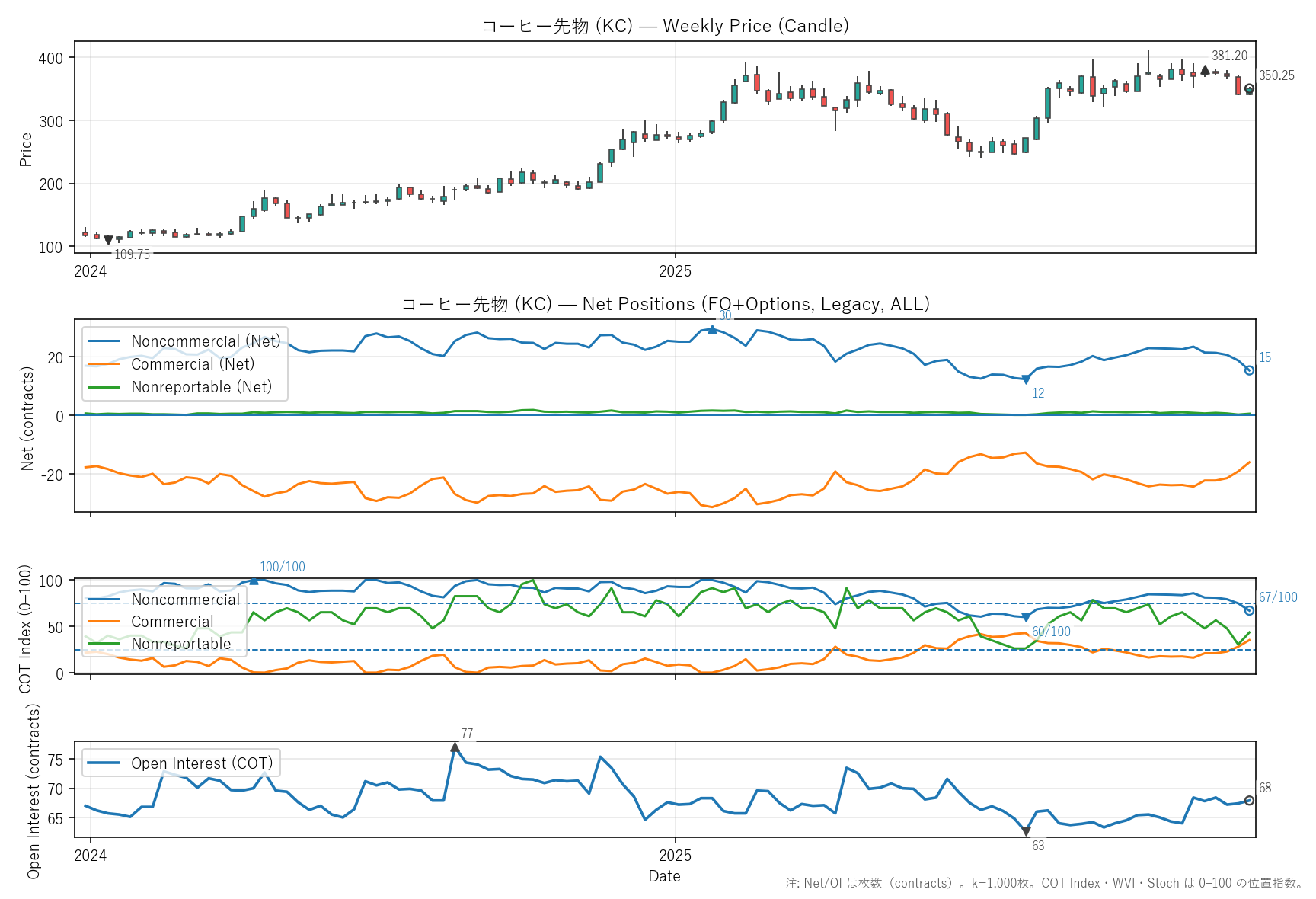The height and width of the screenshot is (899, 1316).
Task: Click the price low triangle marker at 109.75
Action: (108, 240)
